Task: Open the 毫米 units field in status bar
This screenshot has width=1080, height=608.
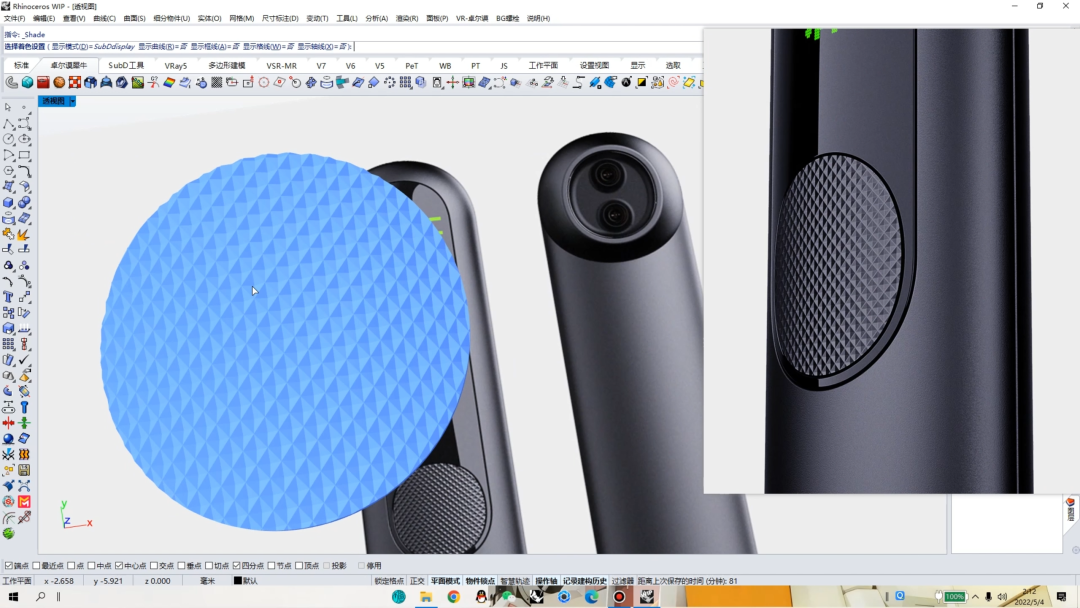Action: point(207,581)
